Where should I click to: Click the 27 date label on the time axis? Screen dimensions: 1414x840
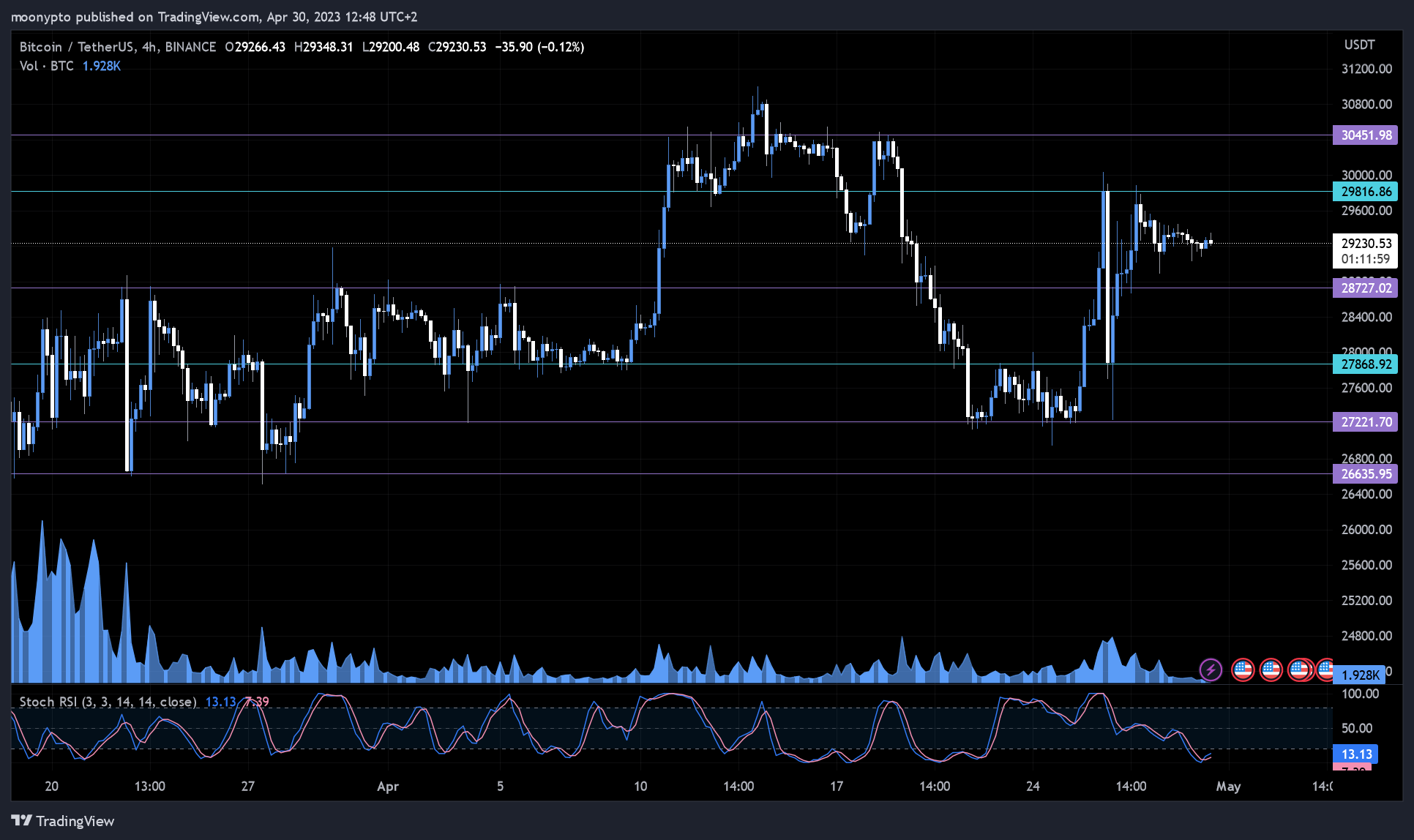248,786
